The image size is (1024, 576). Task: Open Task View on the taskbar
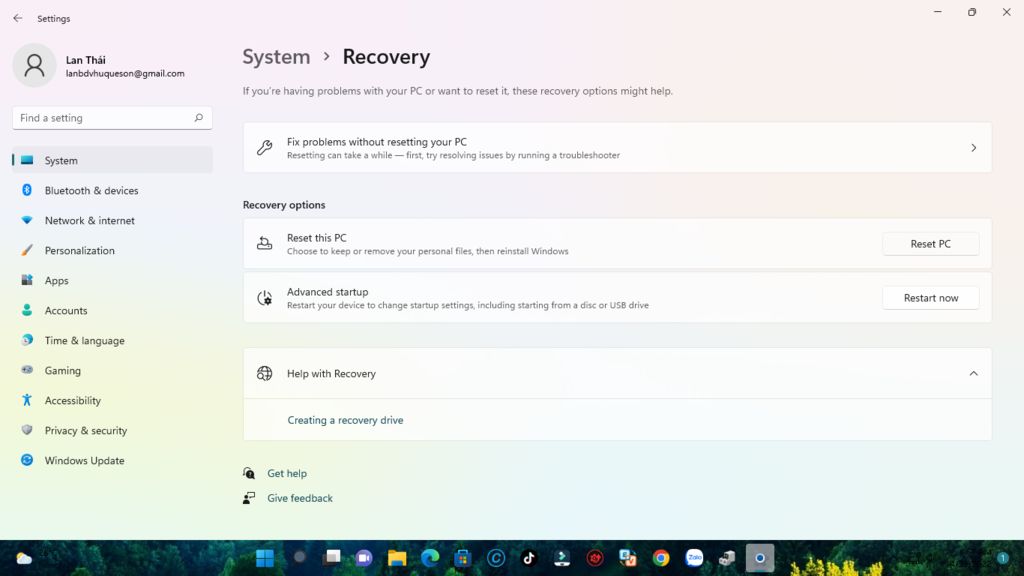332,558
